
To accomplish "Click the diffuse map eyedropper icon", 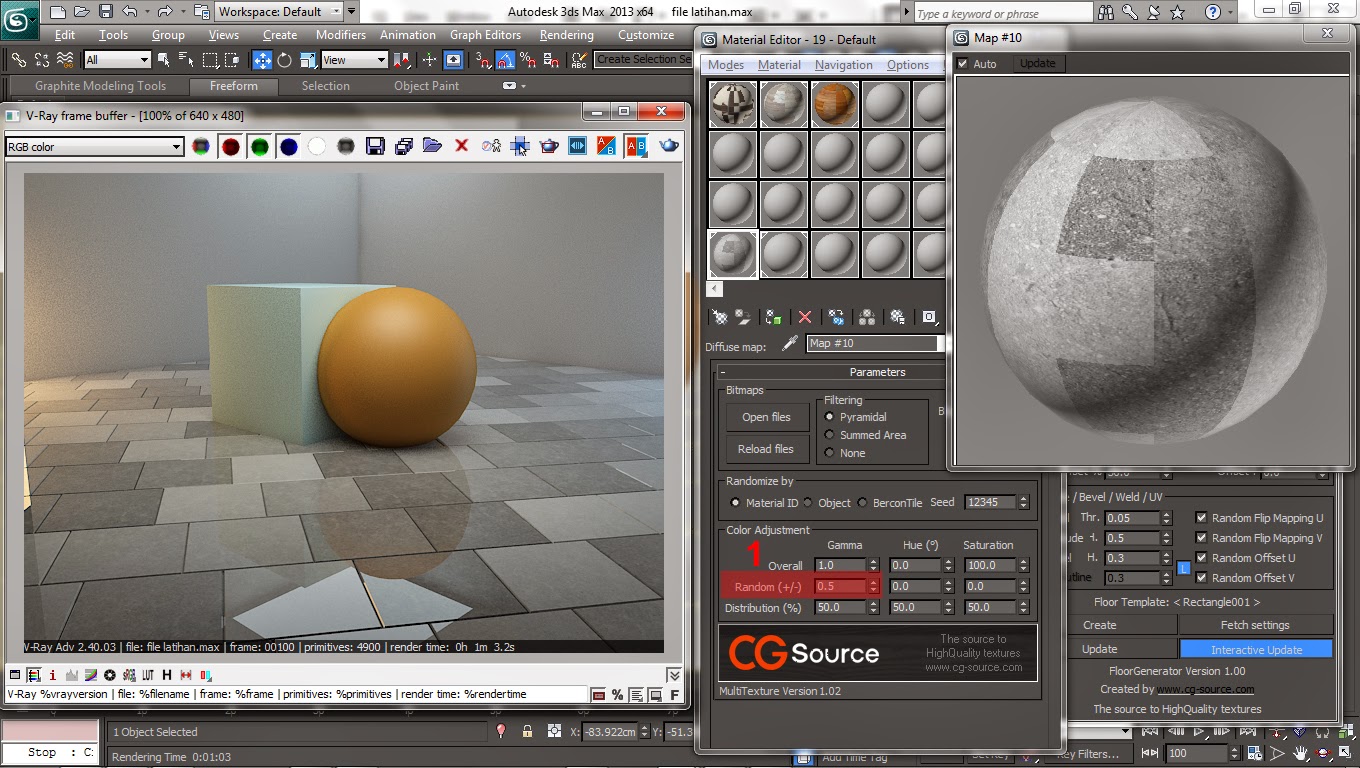I will 789,343.
